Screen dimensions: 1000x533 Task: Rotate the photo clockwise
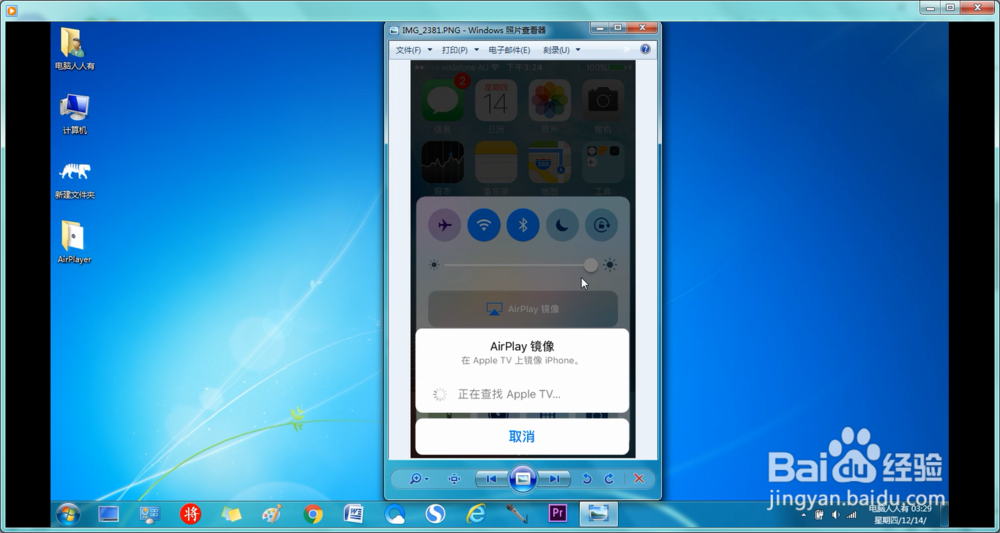[609, 479]
